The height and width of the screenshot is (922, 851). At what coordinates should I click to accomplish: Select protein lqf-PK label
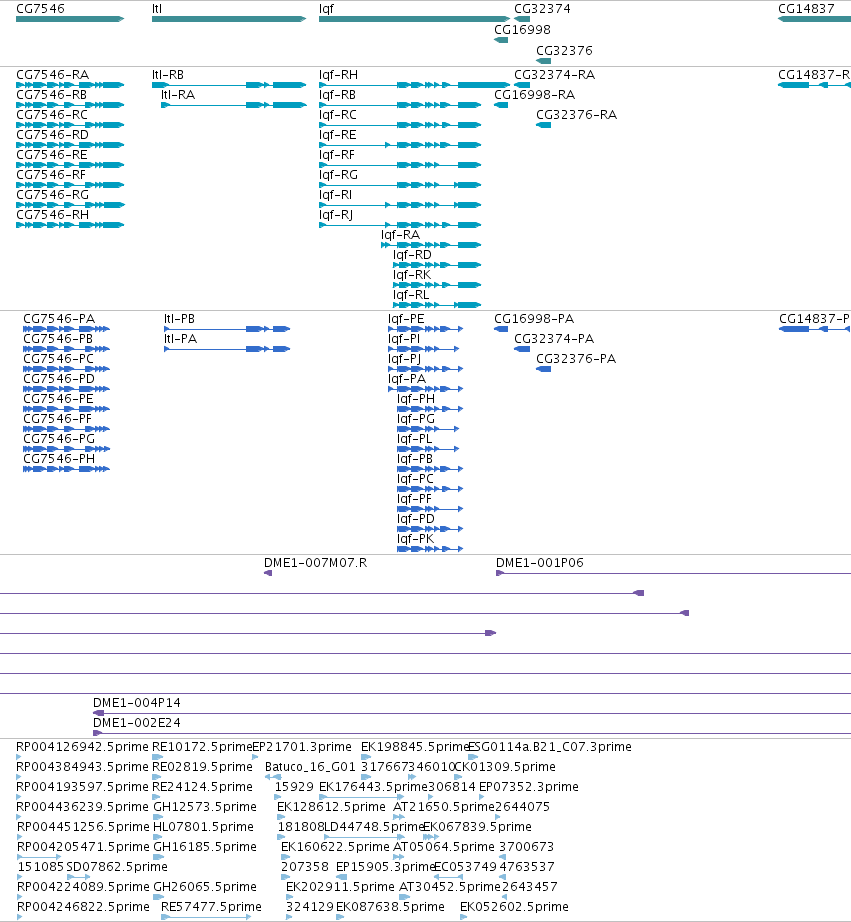pos(415,539)
